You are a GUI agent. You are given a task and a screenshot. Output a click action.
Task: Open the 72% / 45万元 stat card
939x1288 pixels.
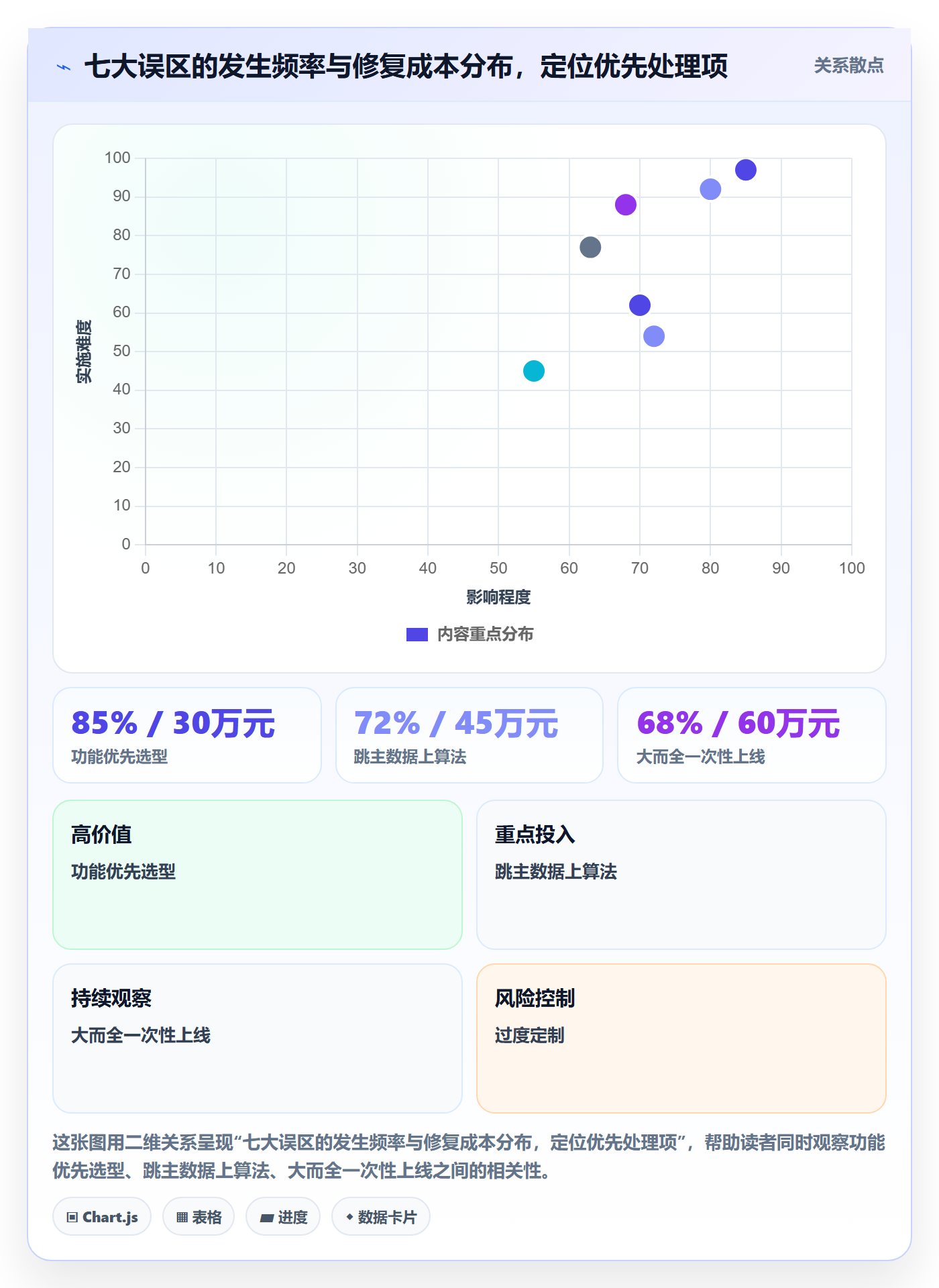[469, 735]
